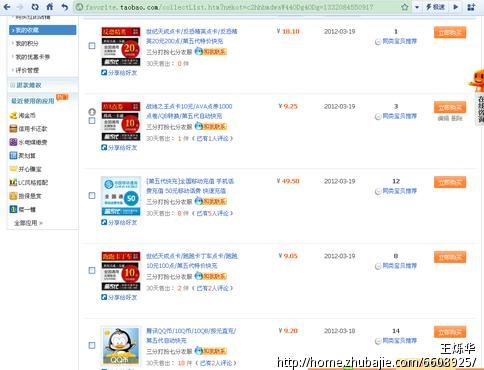Click the 极速 speed mode button
The image size is (484, 370).
[x=435, y=7]
